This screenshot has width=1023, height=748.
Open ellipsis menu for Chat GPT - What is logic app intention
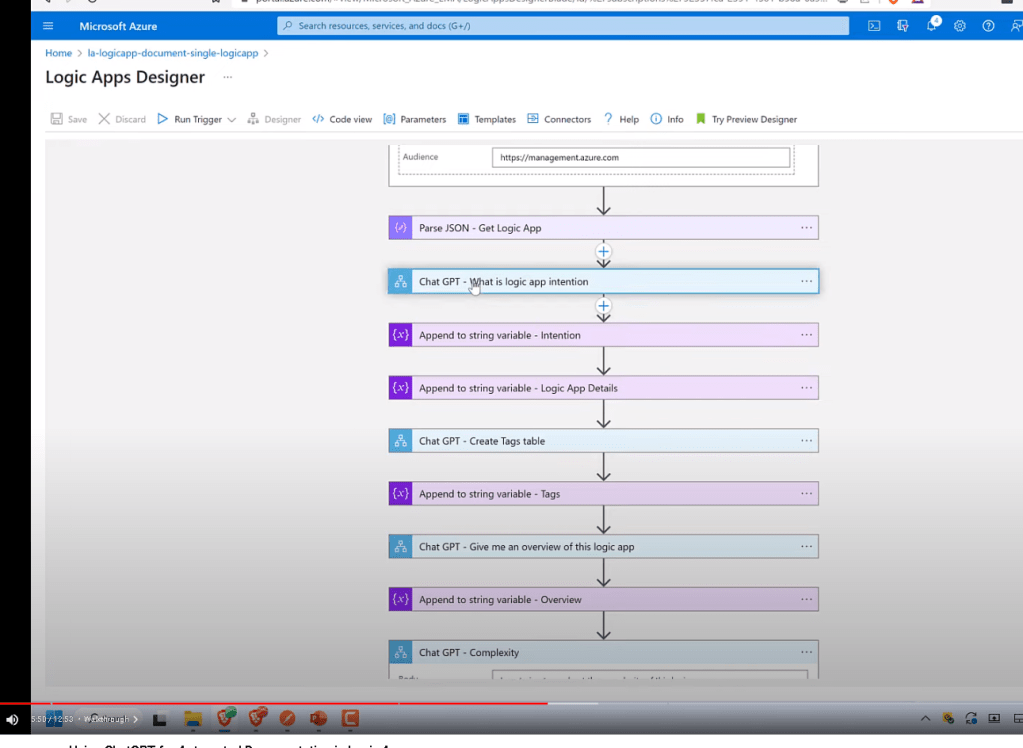pyautogui.click(x=806, y=281)
